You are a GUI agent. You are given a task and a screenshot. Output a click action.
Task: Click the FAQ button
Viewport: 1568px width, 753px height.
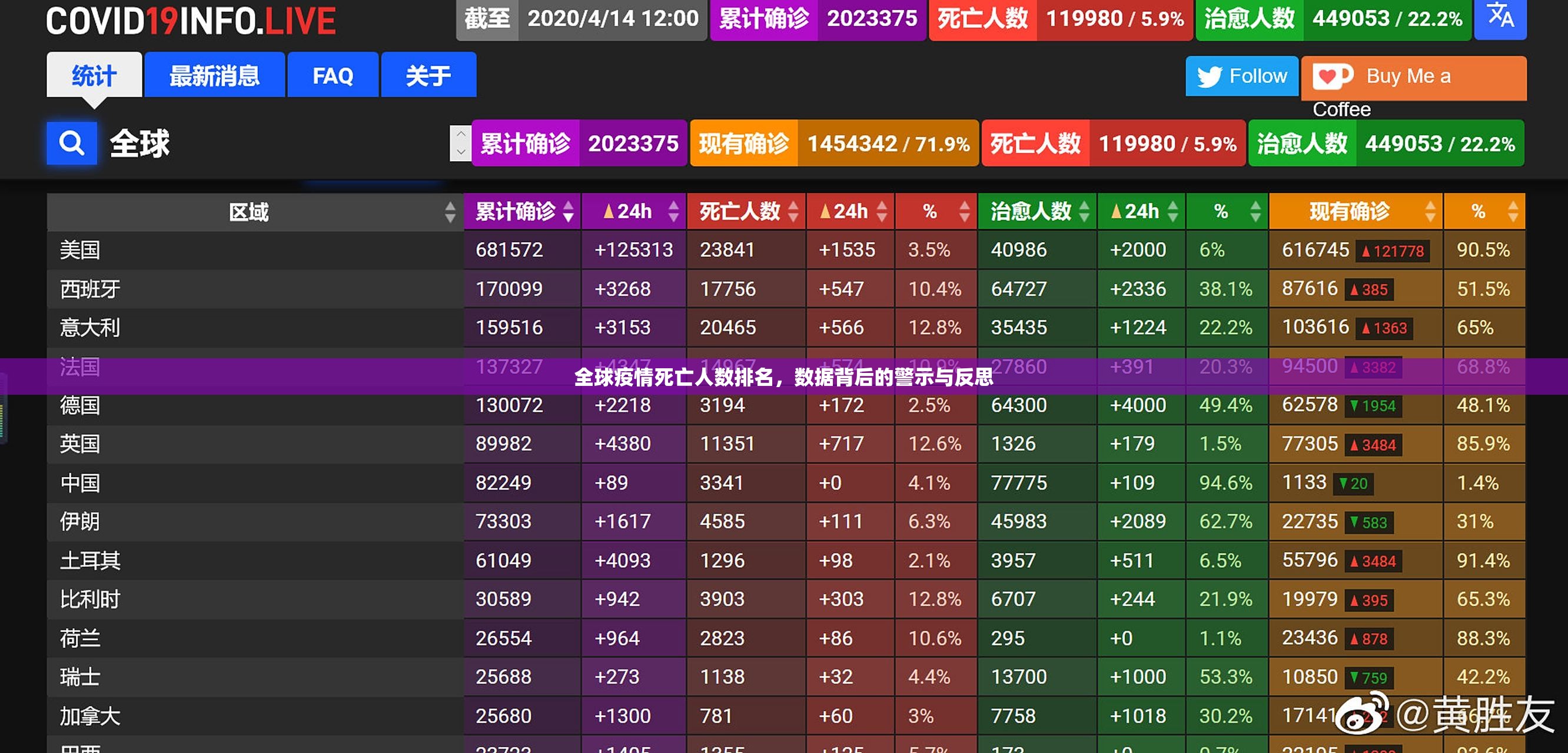point(333,75)
